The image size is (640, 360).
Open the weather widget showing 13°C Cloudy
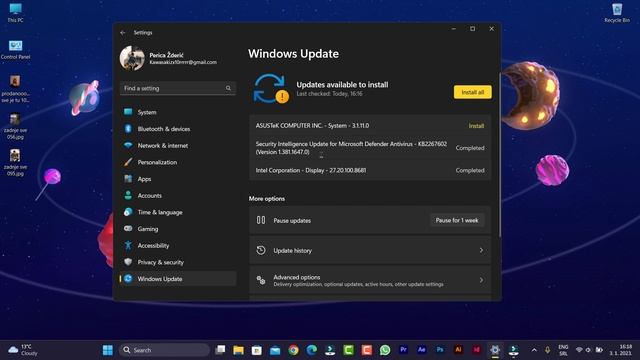(x=23, y=350)
